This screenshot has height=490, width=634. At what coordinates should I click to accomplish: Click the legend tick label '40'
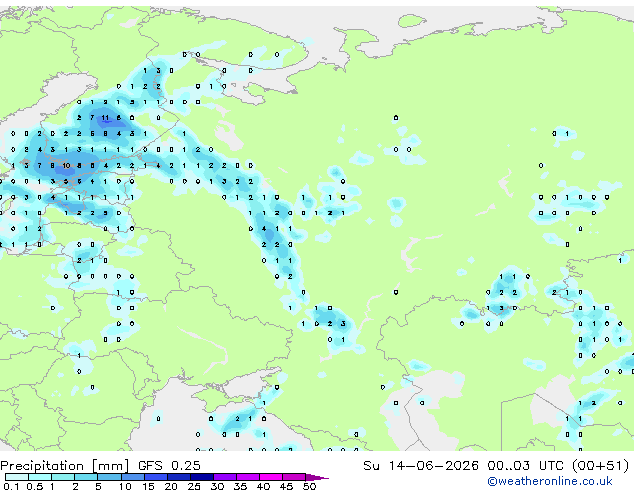[x=263, y=486]
